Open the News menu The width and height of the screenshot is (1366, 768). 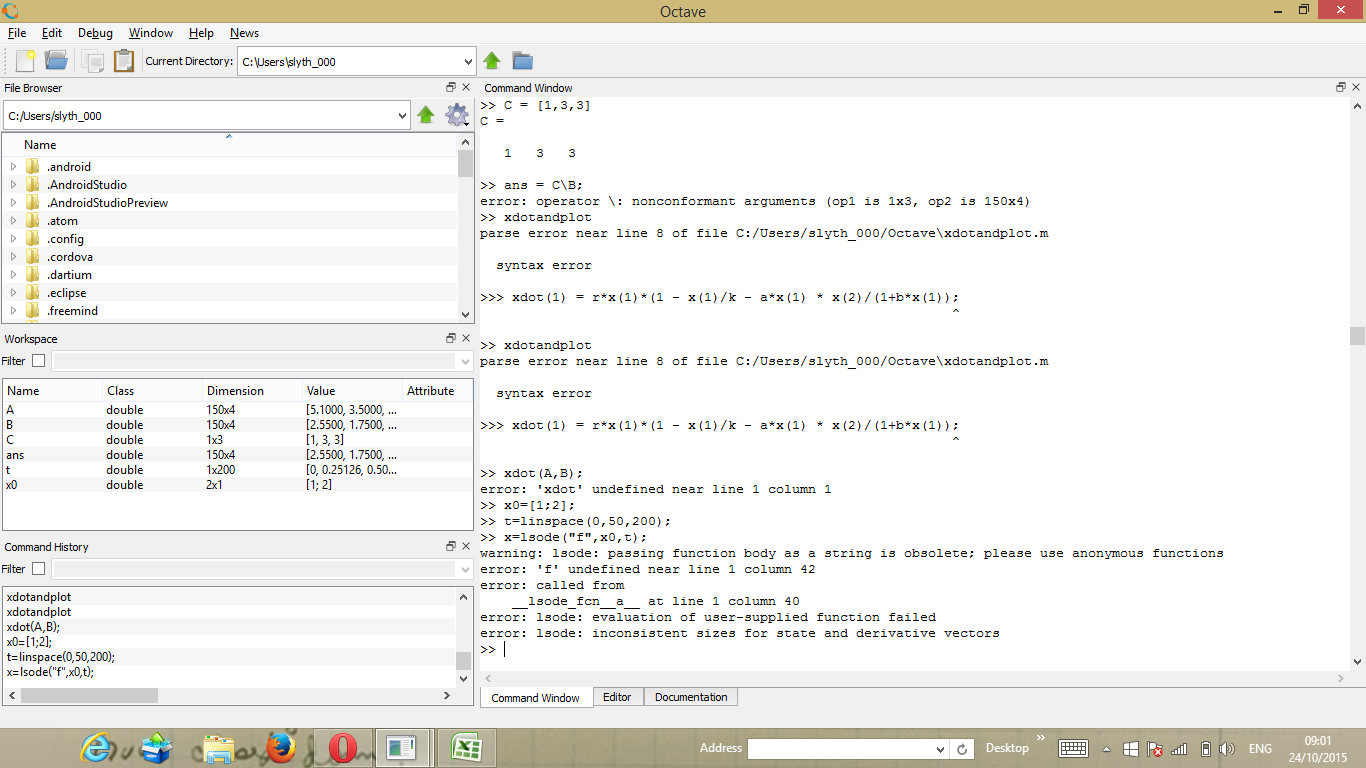244,33
